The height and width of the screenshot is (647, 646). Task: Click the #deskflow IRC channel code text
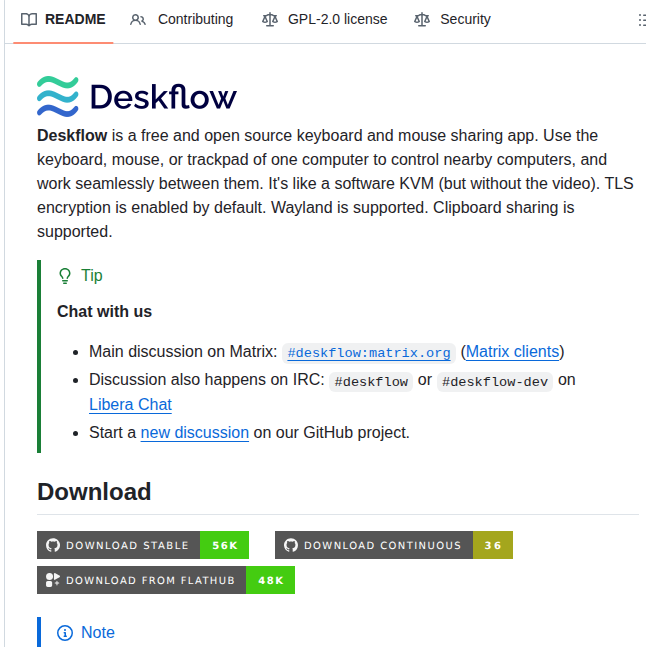point(371,382)
